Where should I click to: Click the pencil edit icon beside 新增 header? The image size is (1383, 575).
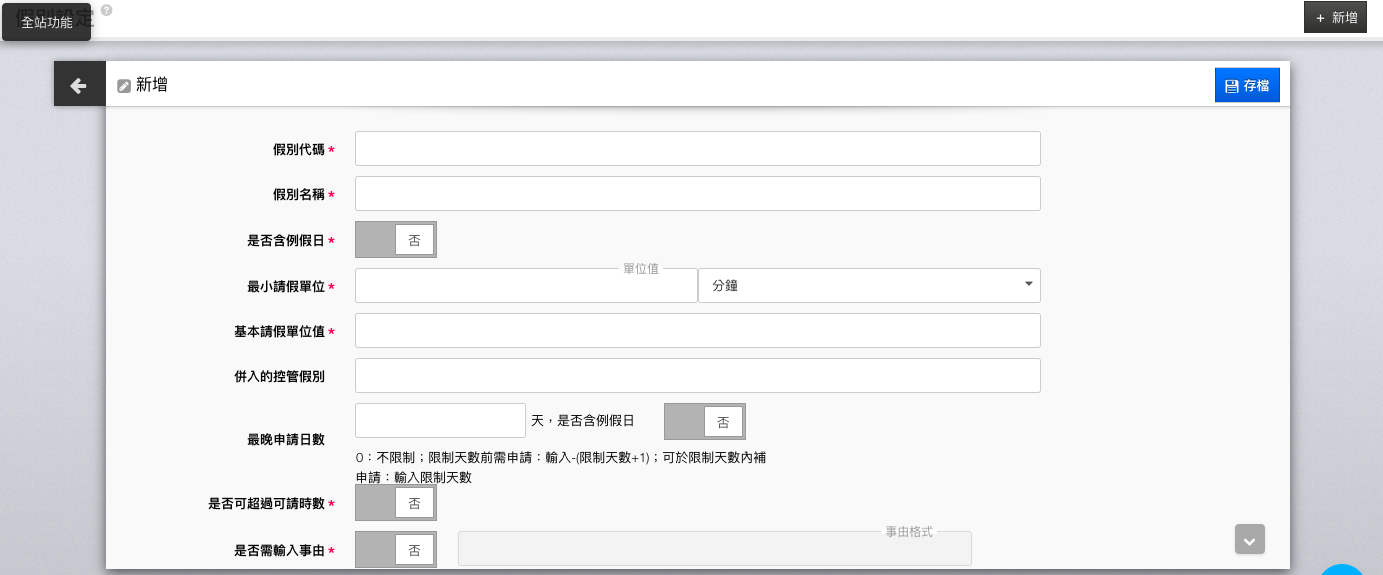coord(124,86)
